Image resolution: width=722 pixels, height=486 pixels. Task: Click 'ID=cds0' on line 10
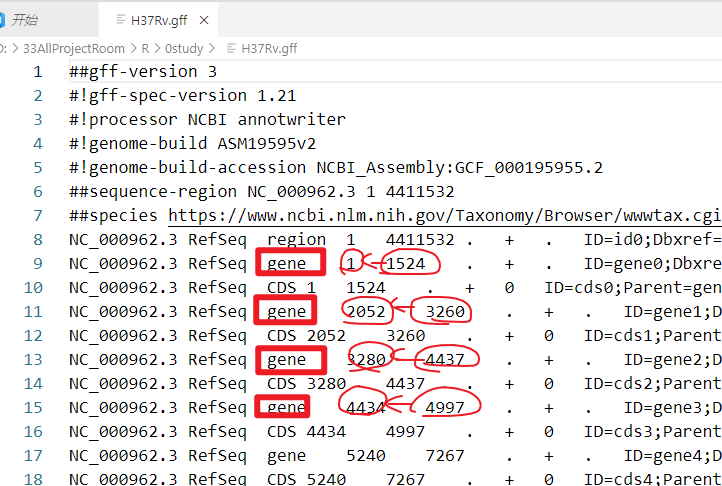(x=579, y=288)
